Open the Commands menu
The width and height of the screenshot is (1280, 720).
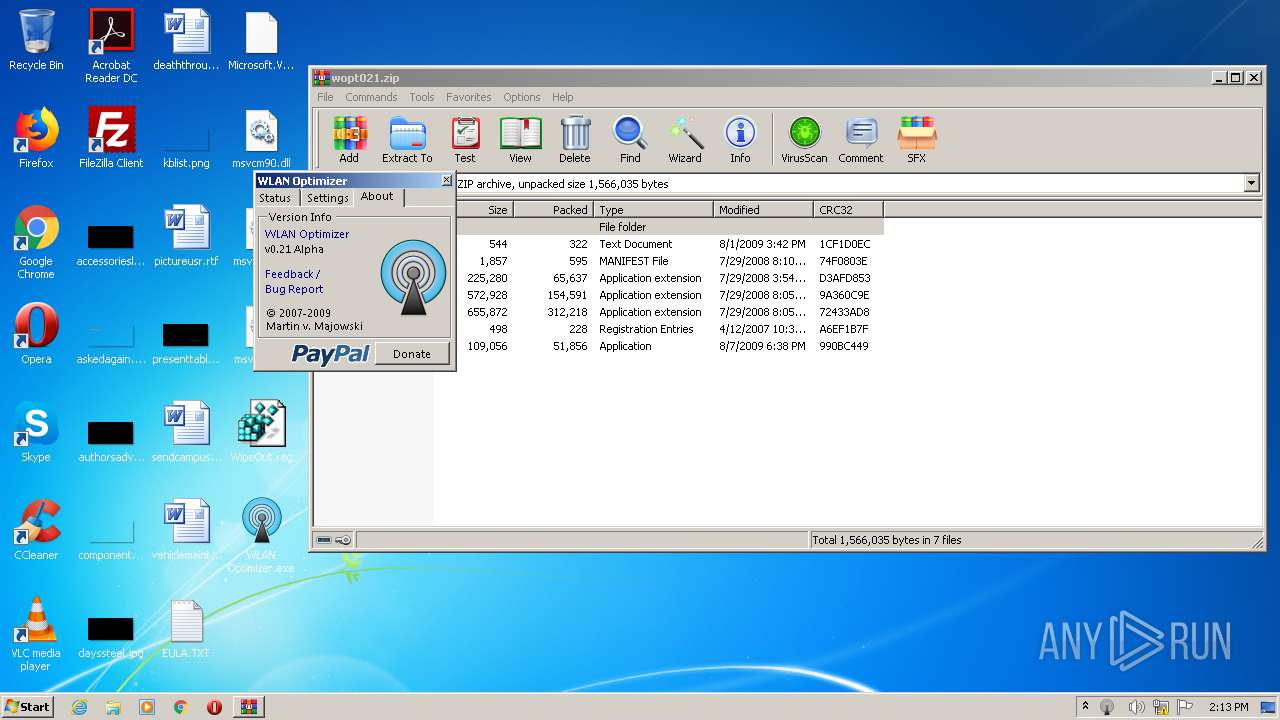tap(371, 97)
